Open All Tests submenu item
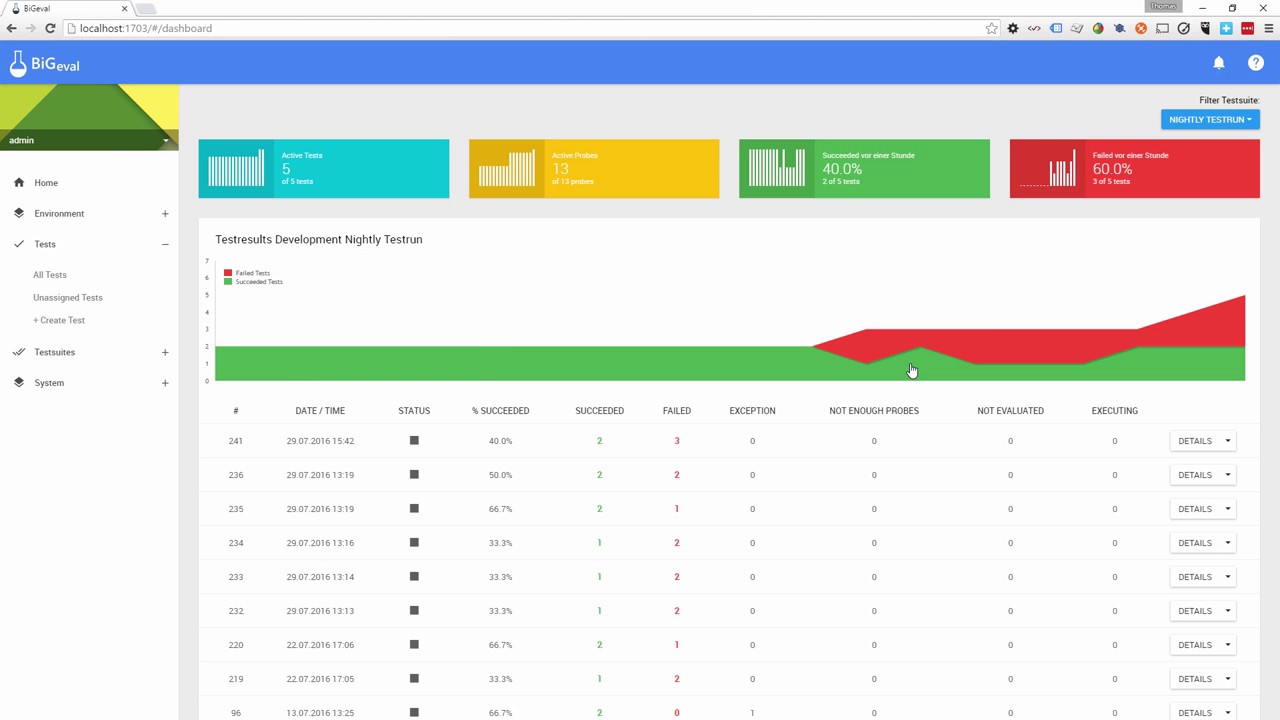 point(50,275)
